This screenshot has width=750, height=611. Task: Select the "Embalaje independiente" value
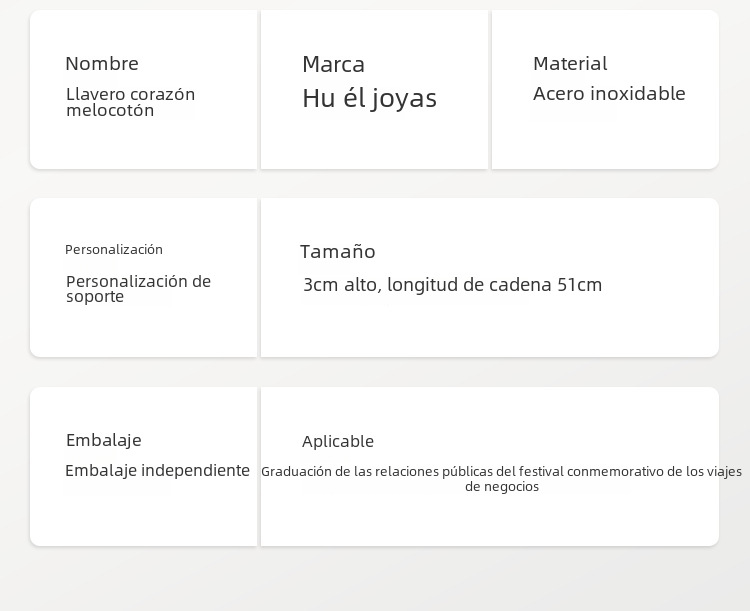(157, 470)
